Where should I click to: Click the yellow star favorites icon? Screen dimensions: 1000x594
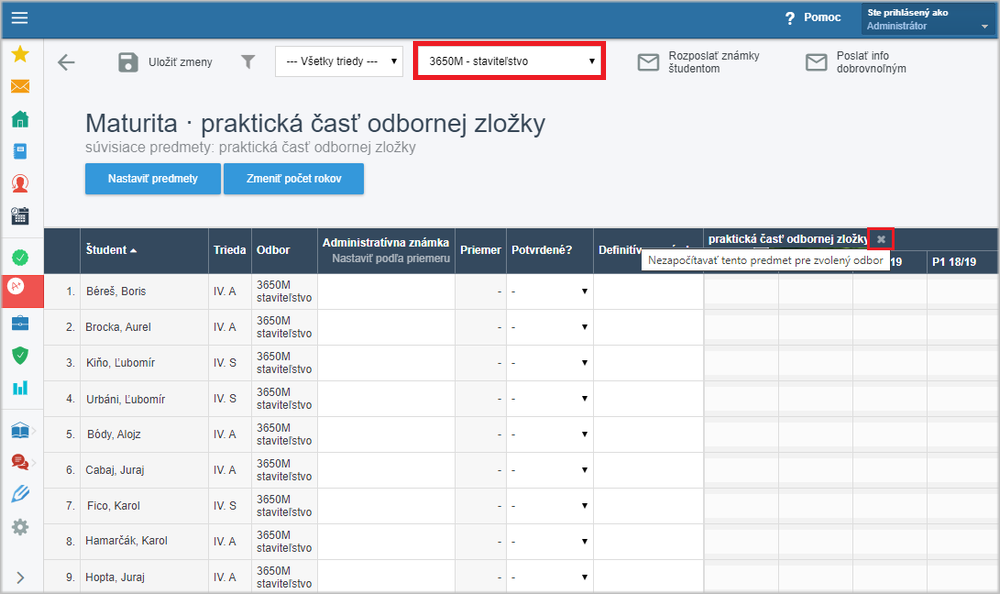[x=20, y=54]
